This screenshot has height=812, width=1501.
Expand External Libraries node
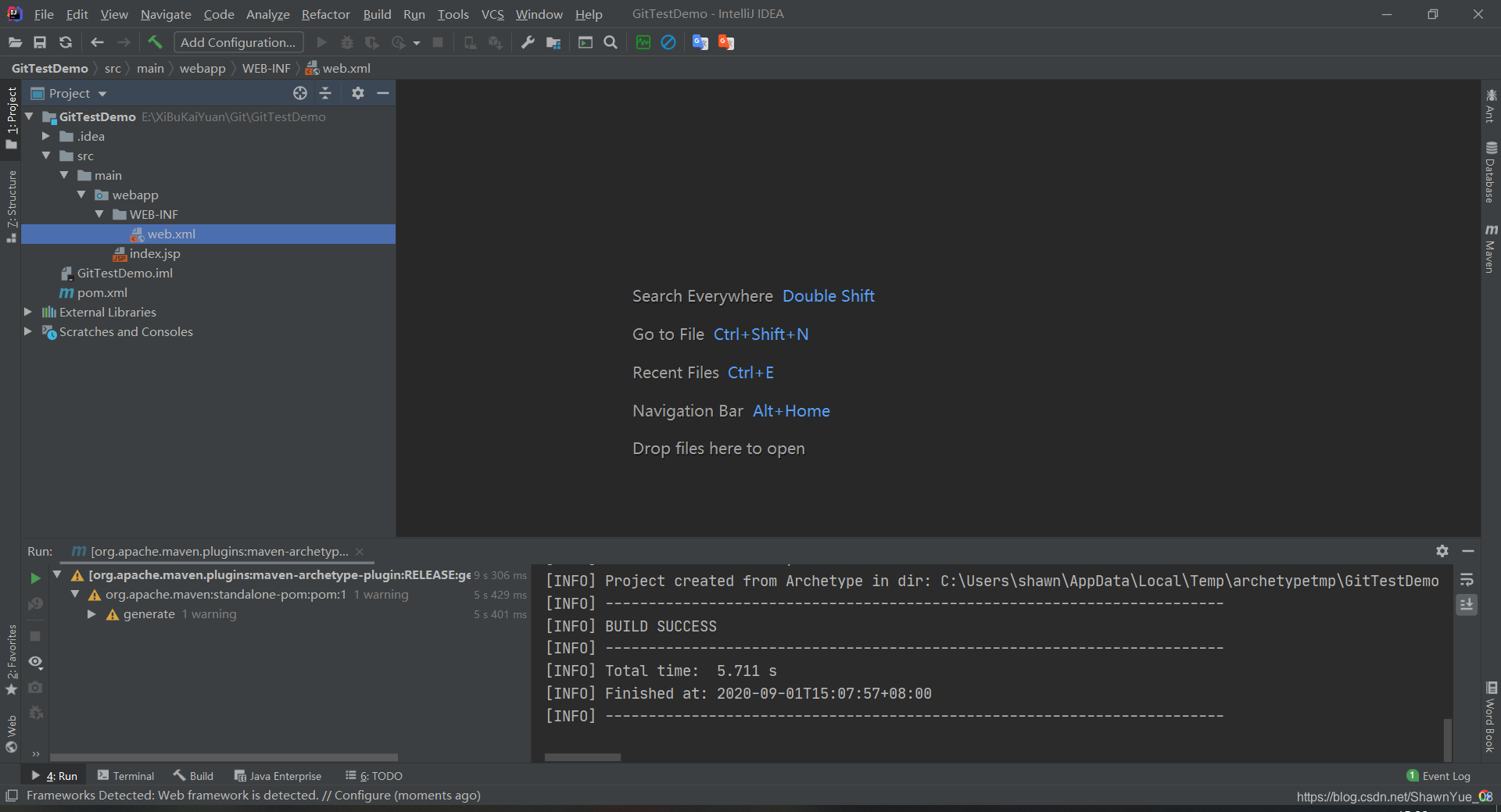(x=28, y=312)
